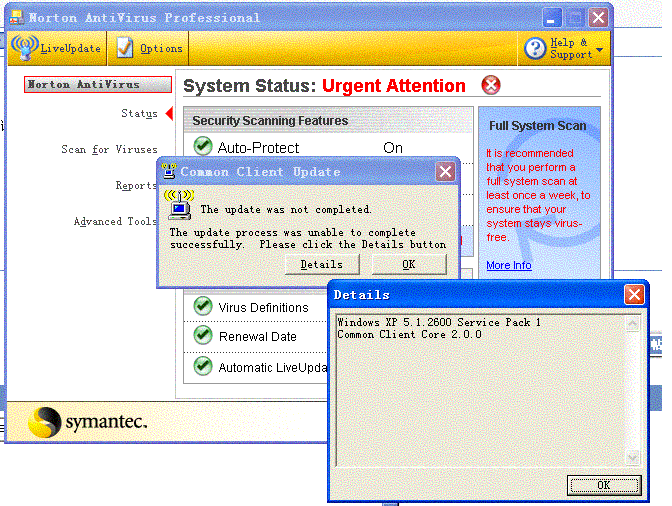Click the 'The update was not completed.' message

[x=286, y=210]
